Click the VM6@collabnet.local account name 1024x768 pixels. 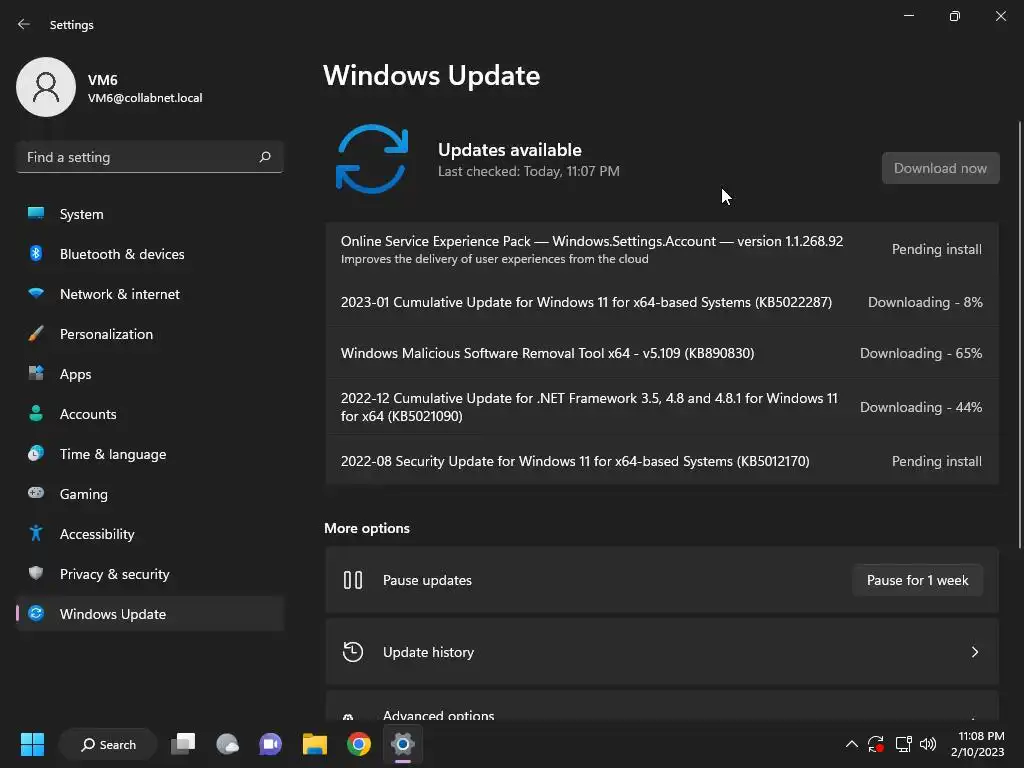[145, 98]
